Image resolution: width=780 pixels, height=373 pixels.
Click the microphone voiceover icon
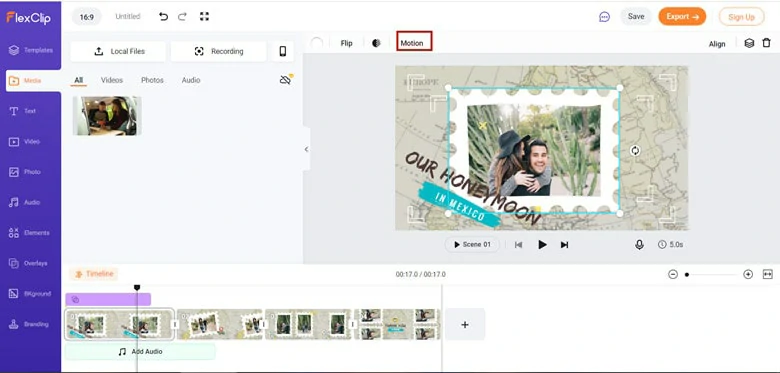pos(639,245)
